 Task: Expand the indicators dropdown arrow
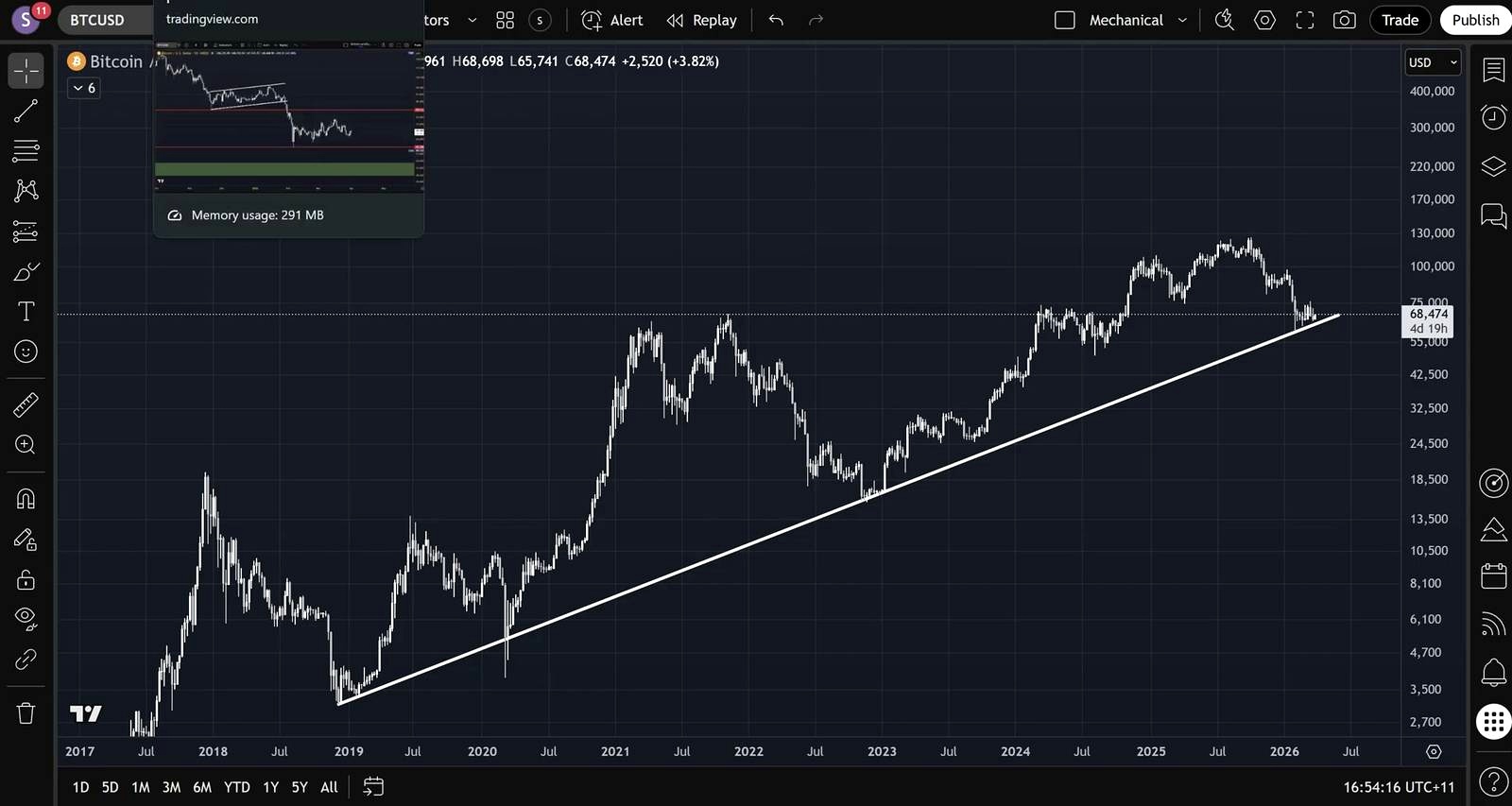point(472,20)
